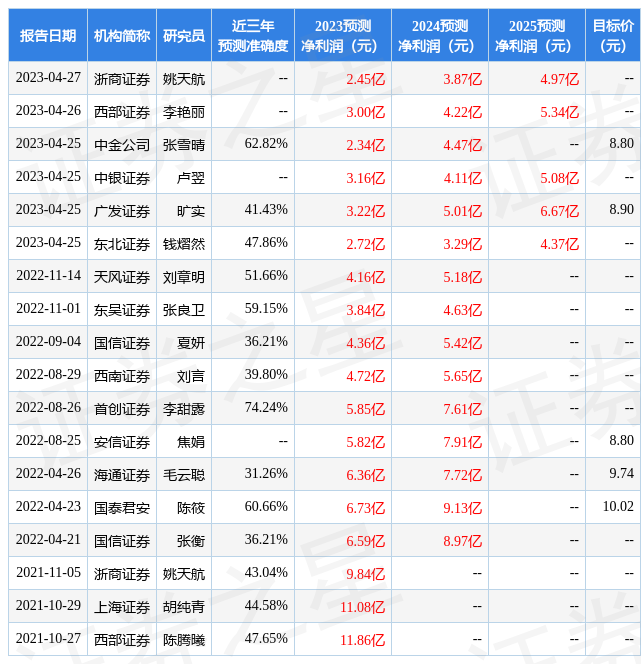Click 2025 profit value 4.97亿
This screenshot has width=641, height=664.
(x=559, y=79)
